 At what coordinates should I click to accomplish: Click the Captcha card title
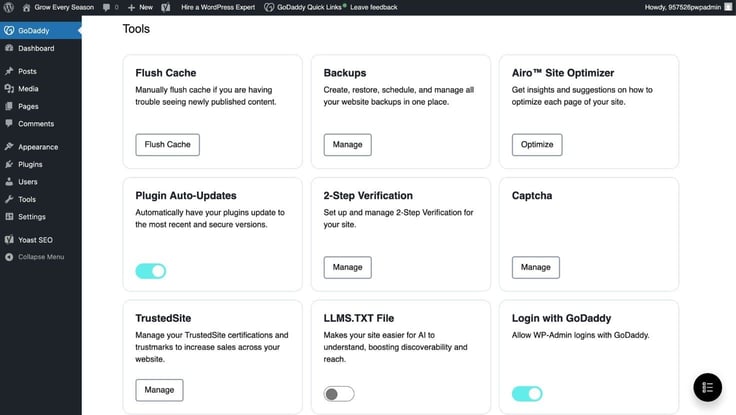pos(532,195)
